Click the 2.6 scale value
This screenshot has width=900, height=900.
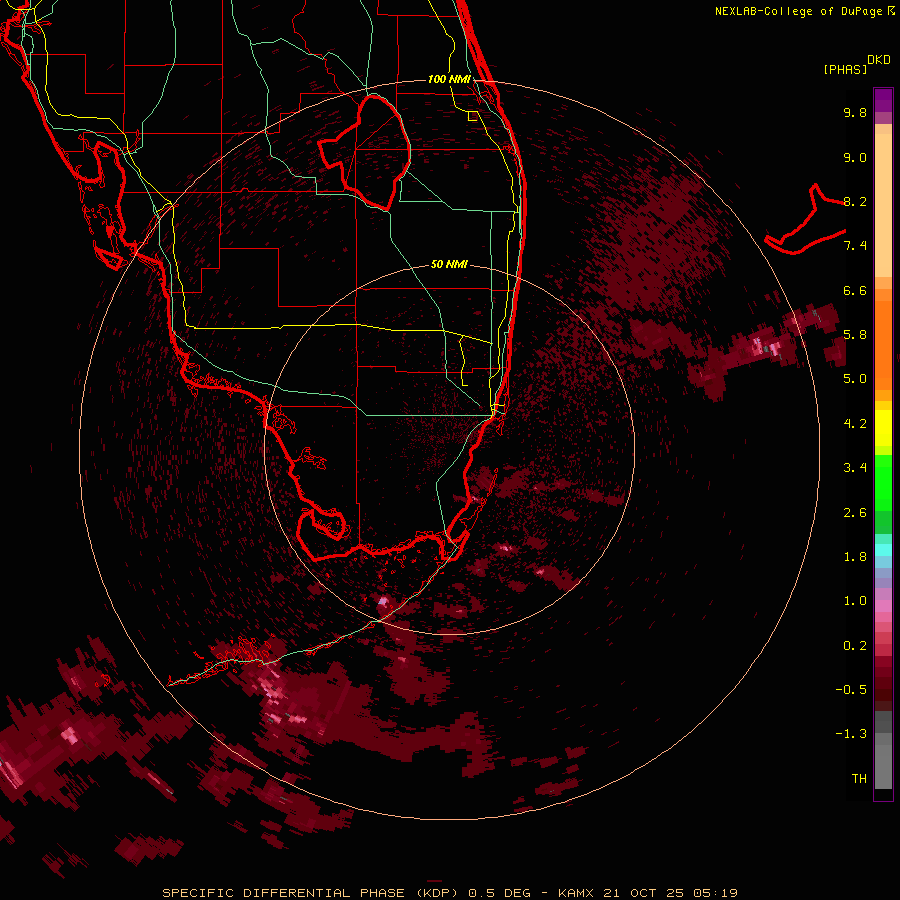(x=855, y=513)
